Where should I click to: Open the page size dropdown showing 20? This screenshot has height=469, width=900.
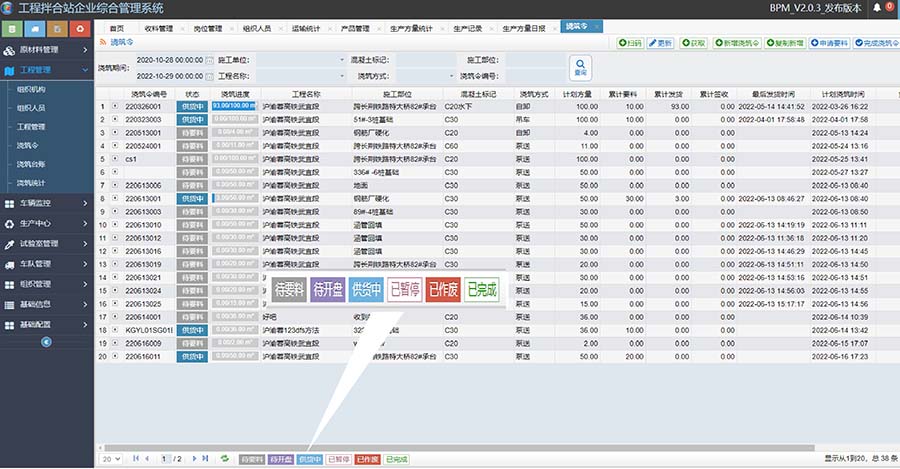click(x=111, y=458)
